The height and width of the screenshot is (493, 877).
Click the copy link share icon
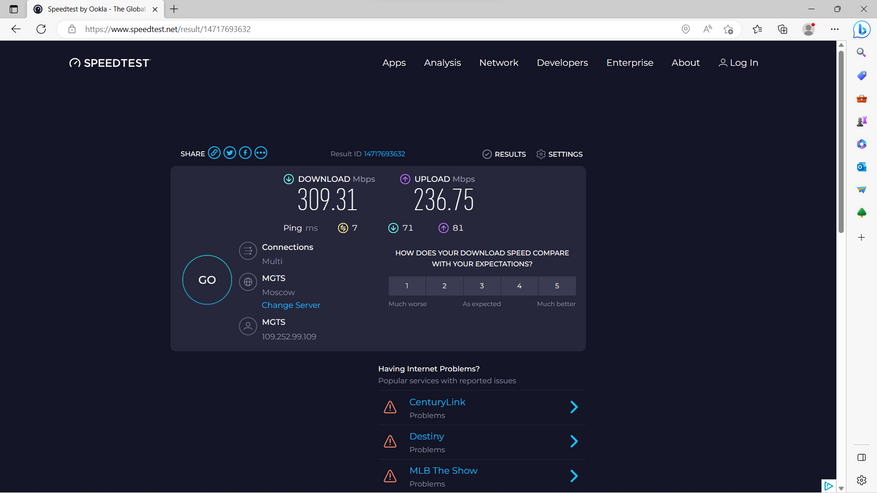coord(214,153)
